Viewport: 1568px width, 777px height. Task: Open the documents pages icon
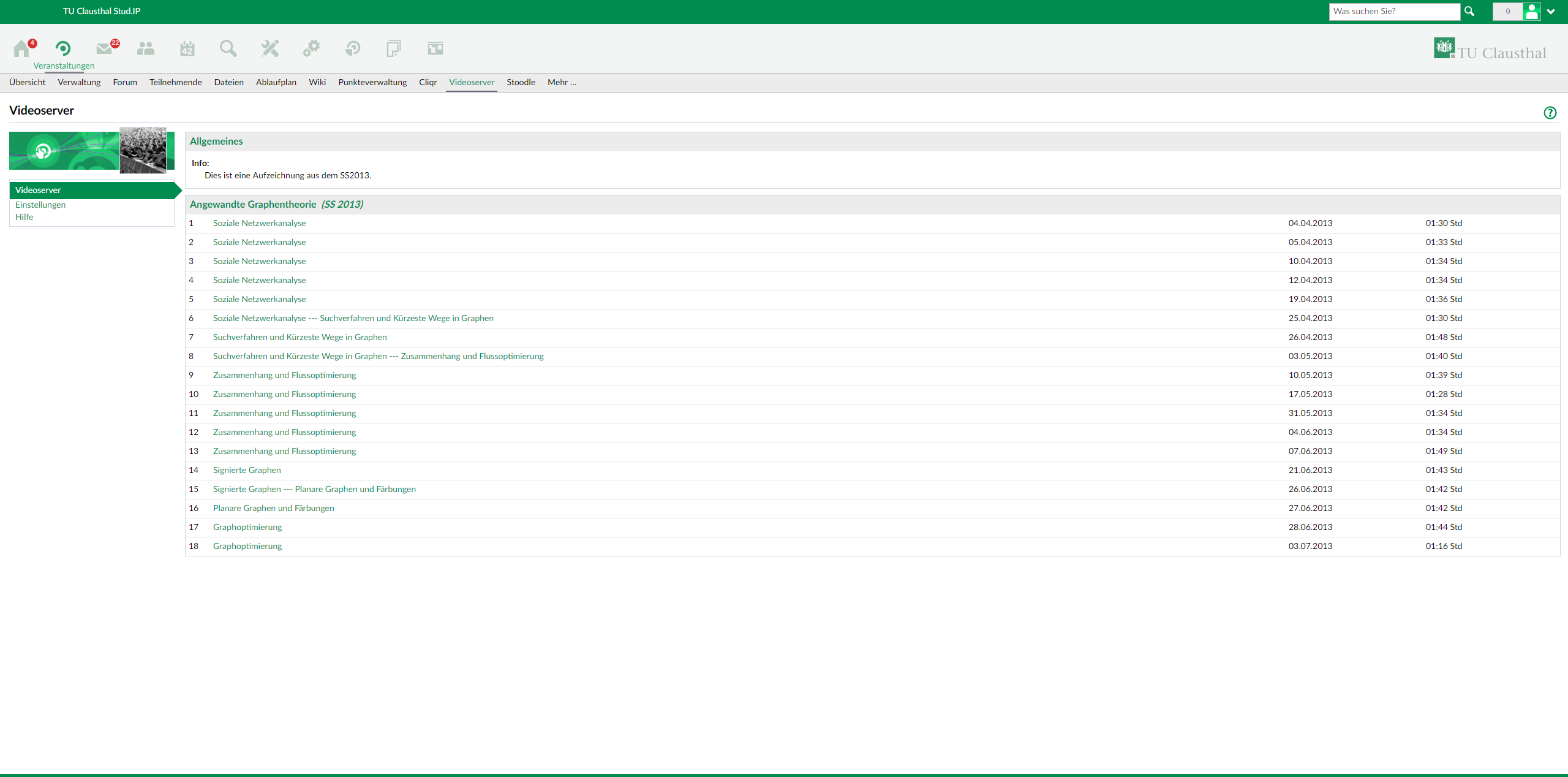tap(394, 48)
